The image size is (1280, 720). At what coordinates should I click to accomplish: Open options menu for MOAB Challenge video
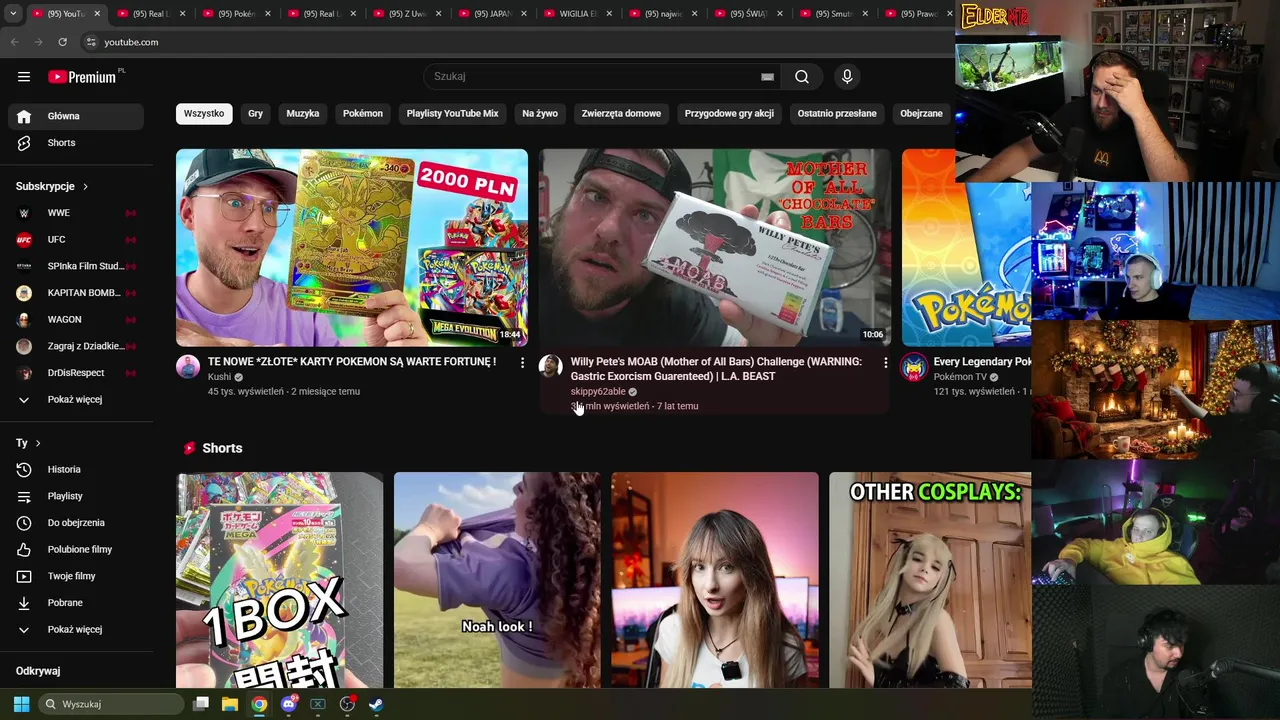tap(885, 363)
